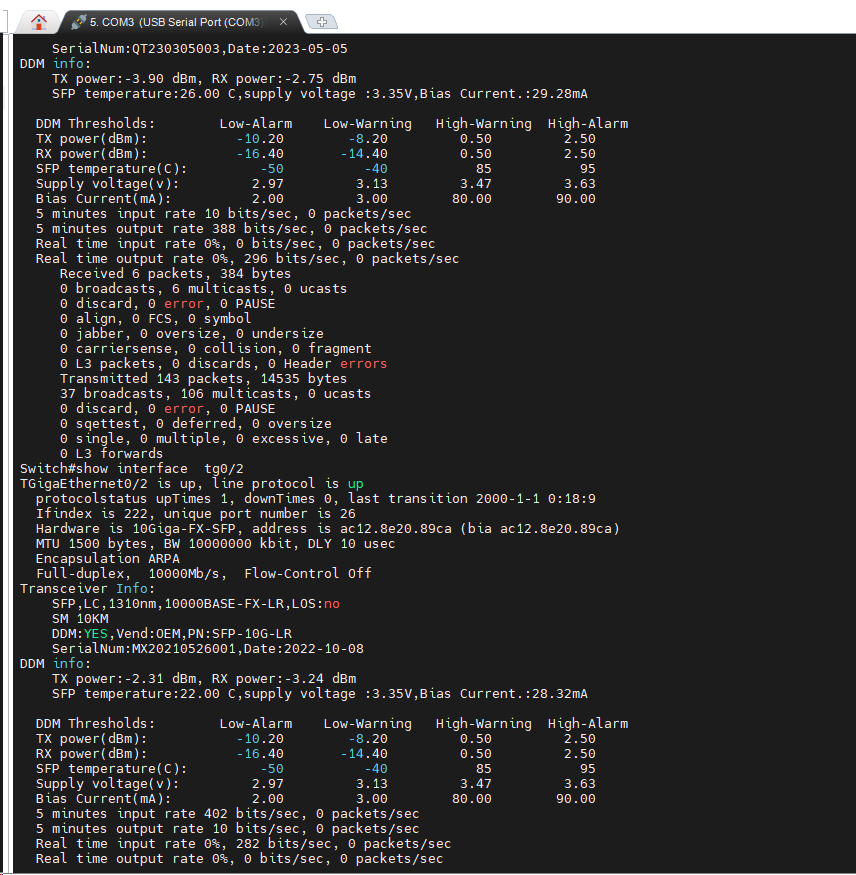
Task: Click the 'Hardware is 10Giga-FX-SFP' line
Action: (x=328, y=529)
